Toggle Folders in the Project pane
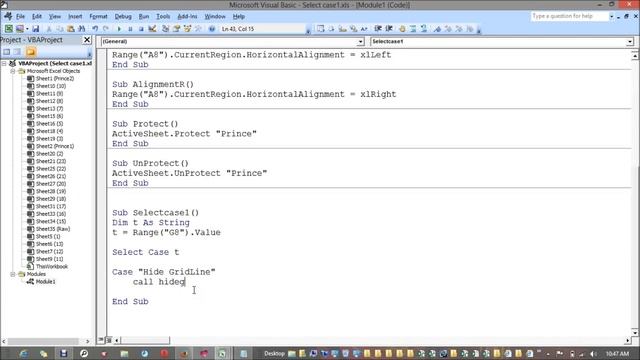 coord(31,52)
